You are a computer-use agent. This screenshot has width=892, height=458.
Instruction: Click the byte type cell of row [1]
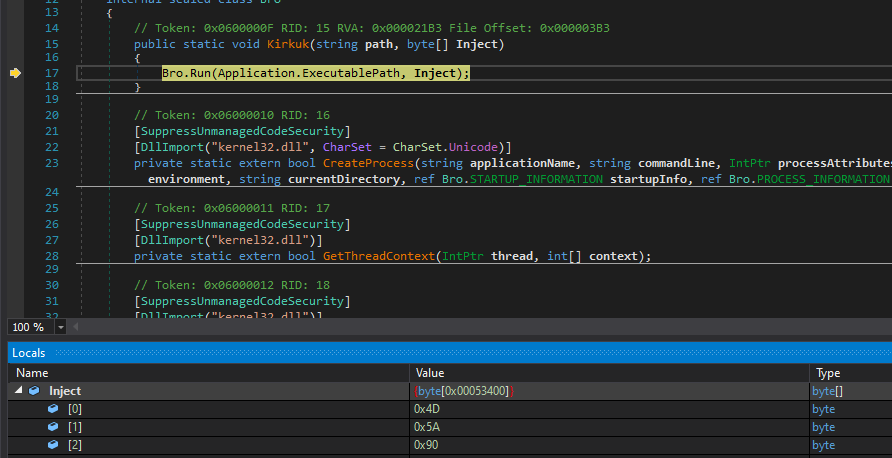tap(823, 427)
